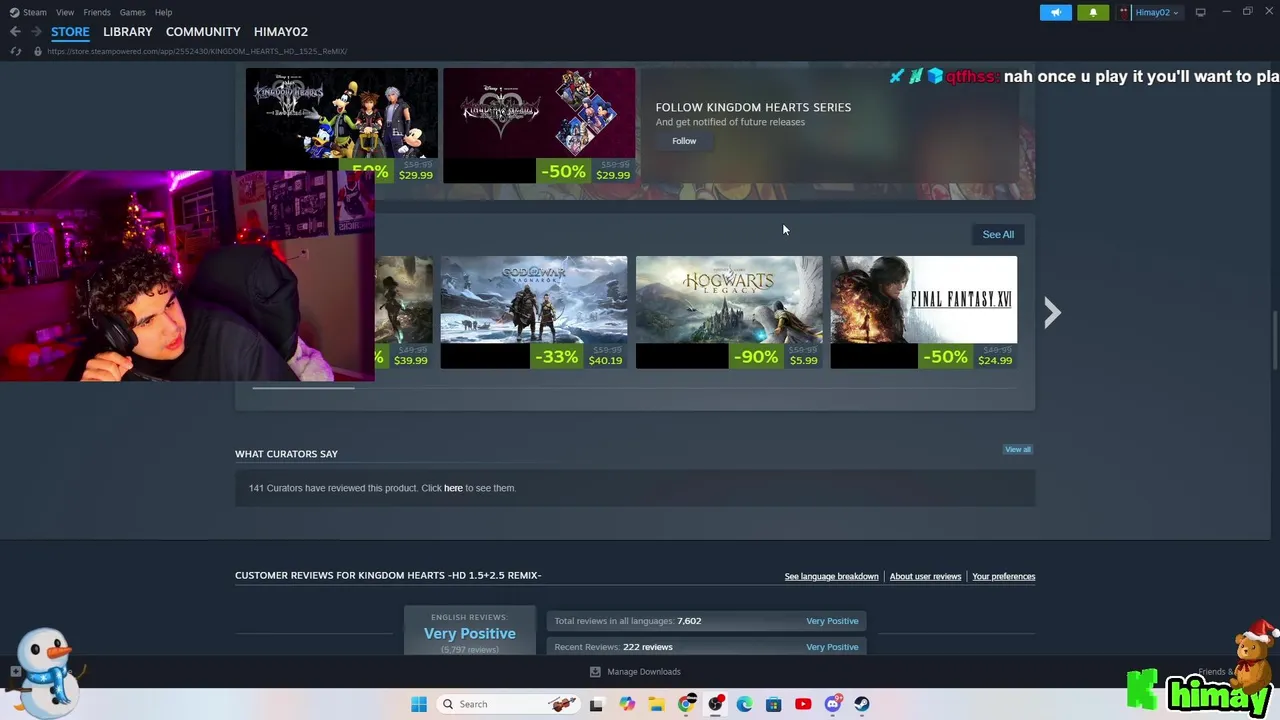
Task: Click Recent Reviews 222 reviews text
Action: (613, 647)
